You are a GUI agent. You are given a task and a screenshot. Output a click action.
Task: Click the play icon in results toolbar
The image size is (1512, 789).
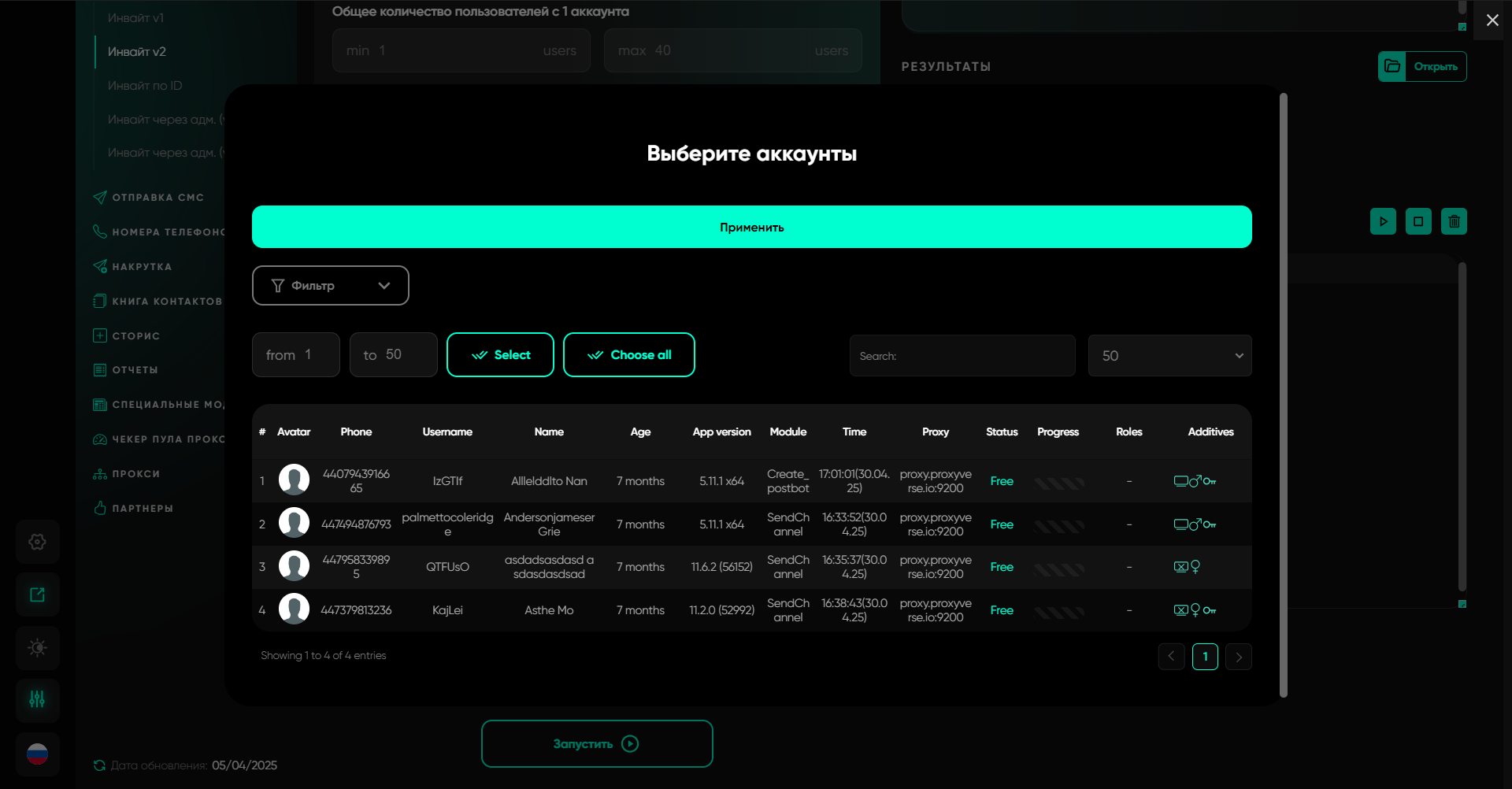[1383, 221]
